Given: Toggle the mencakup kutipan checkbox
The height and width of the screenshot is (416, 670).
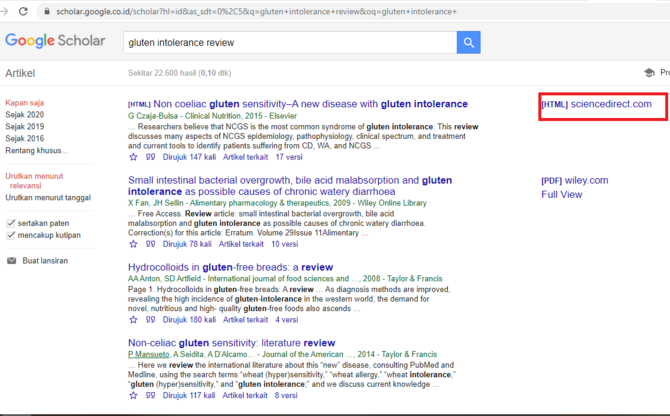Looking at the screenshot, I should tap(11, 235).
